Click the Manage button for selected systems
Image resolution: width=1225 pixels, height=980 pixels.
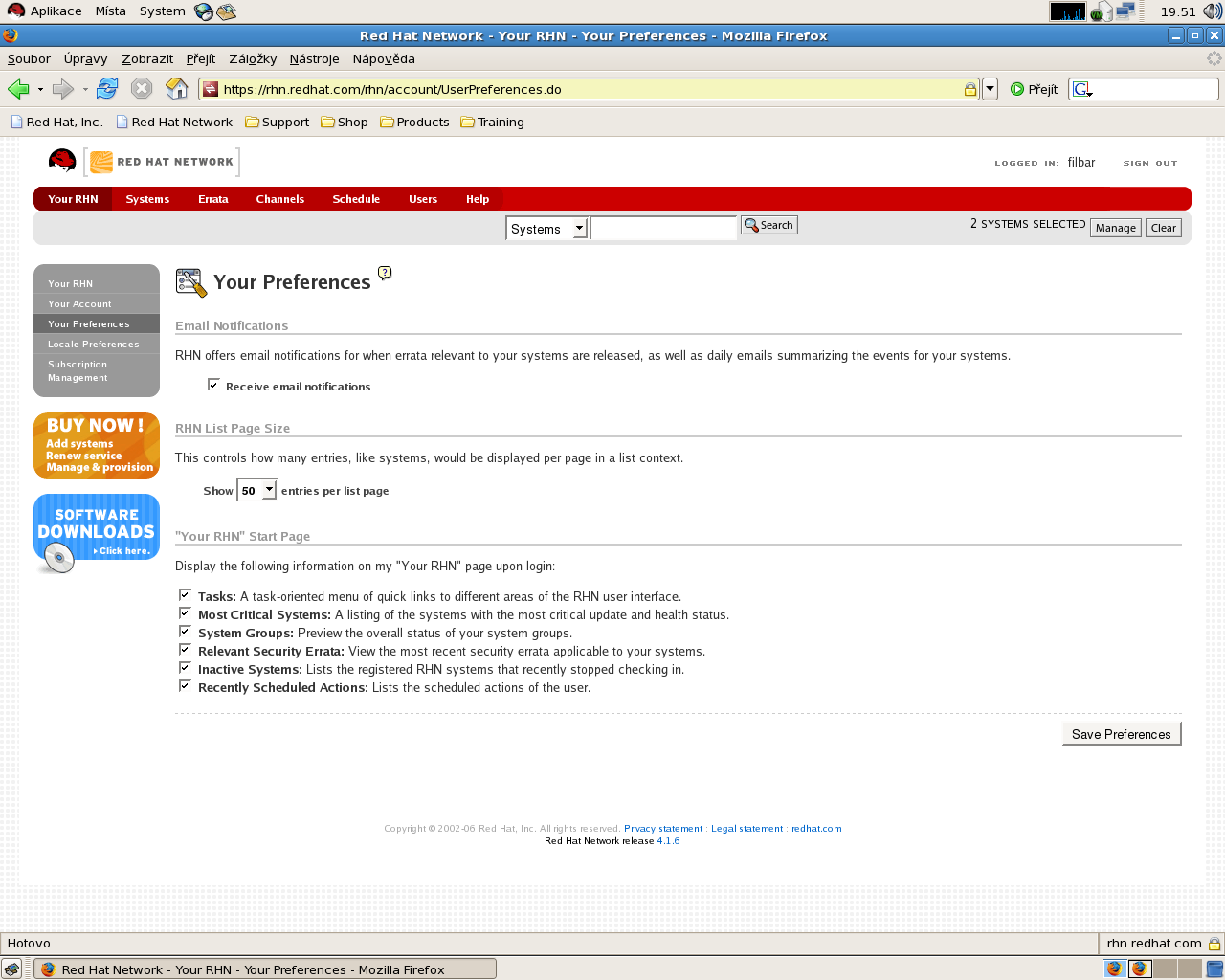point(1116,228)
